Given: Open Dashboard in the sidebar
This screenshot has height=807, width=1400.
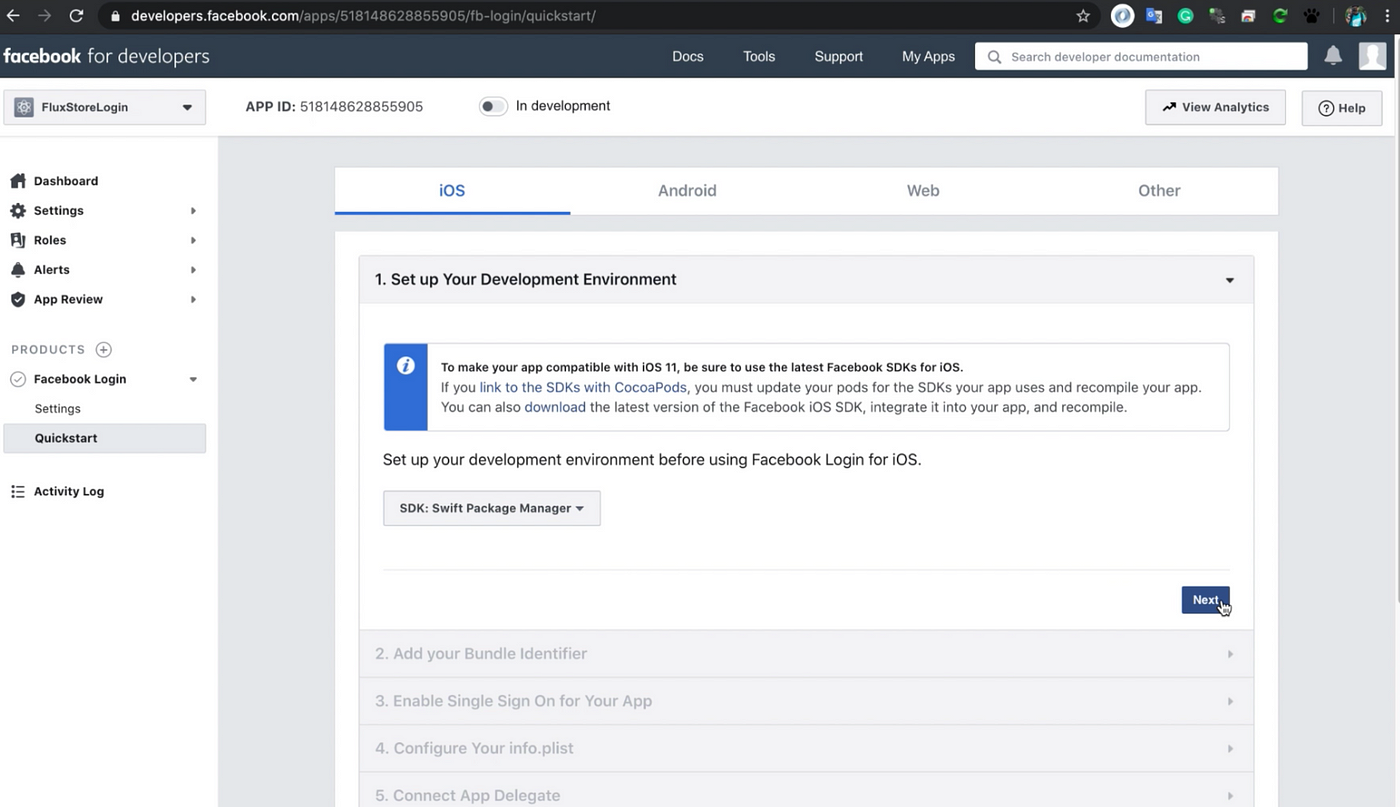Looking at the screenshot, I should [x=66, y=181].
